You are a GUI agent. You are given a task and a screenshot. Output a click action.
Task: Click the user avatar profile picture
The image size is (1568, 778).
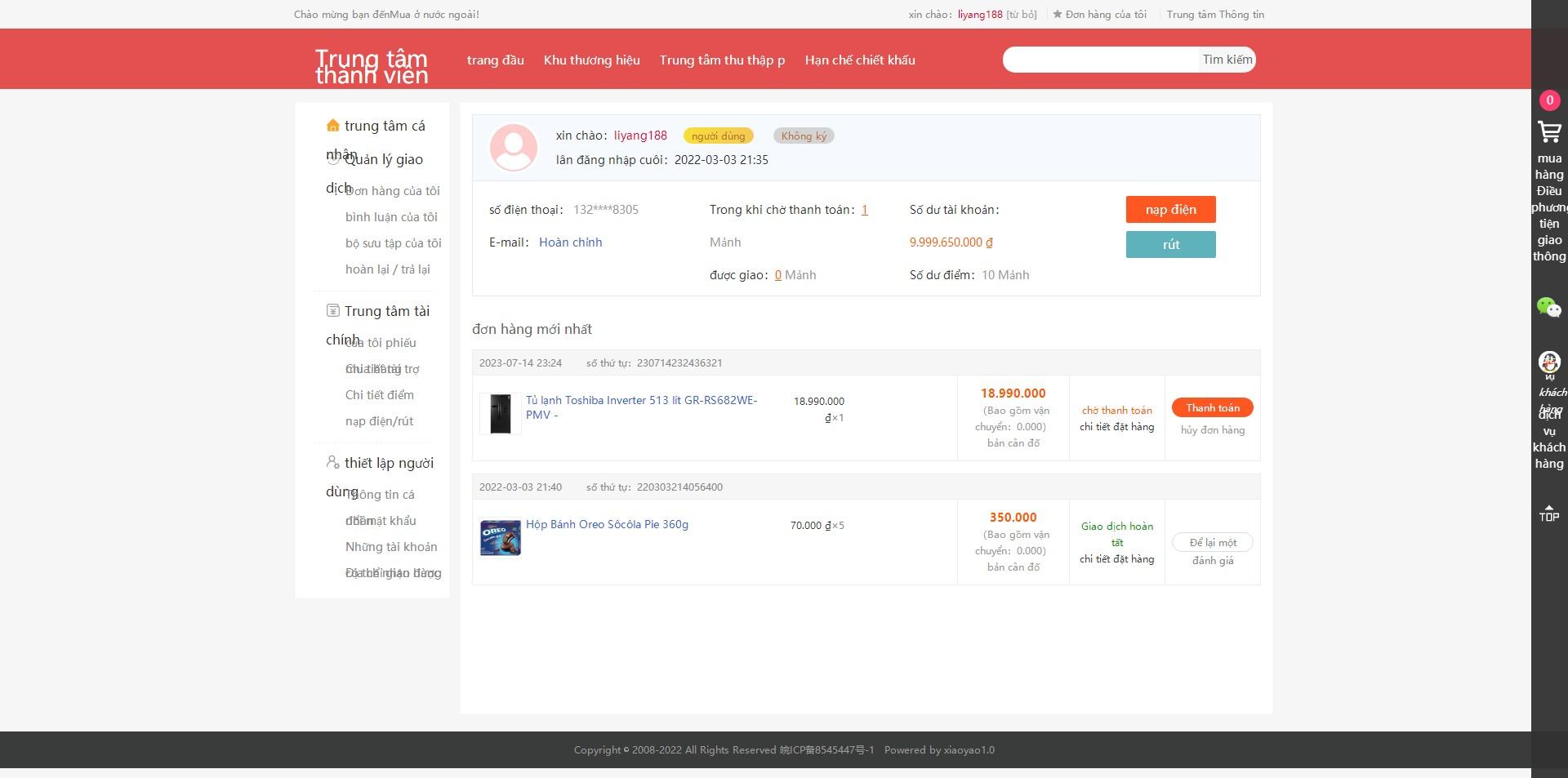[x=513, y=148]
